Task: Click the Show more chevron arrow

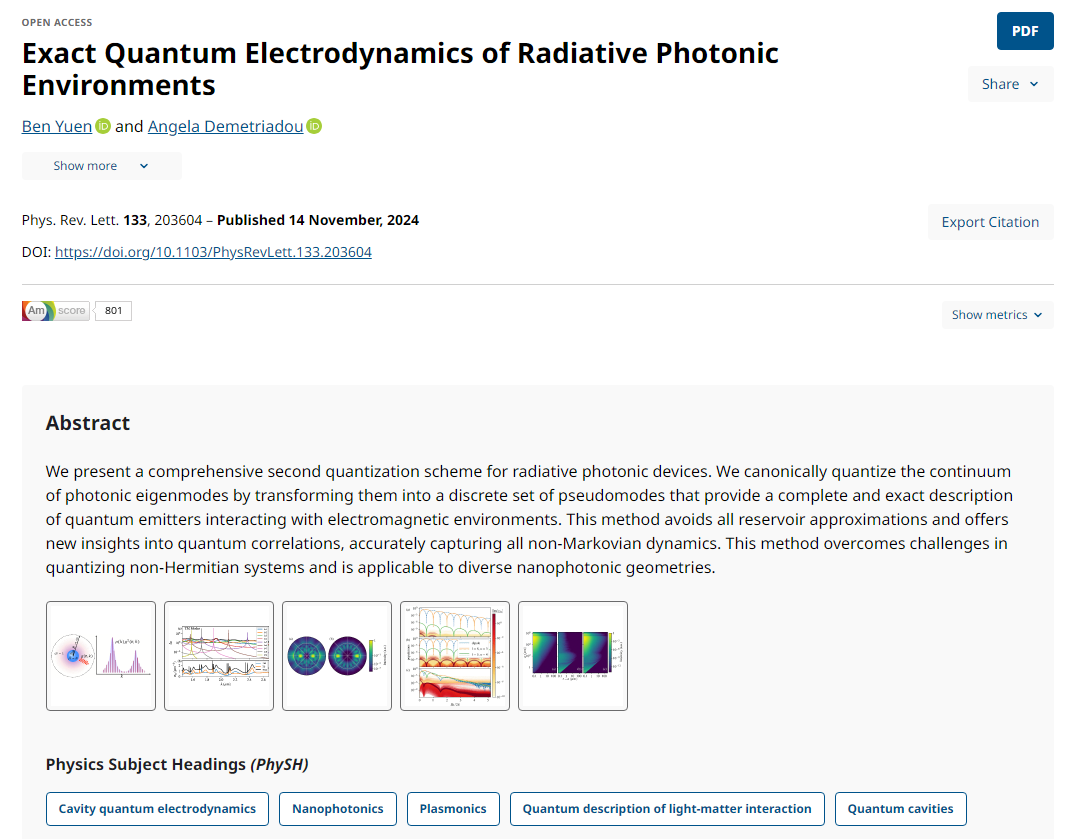Action: (x=144, y=166)
